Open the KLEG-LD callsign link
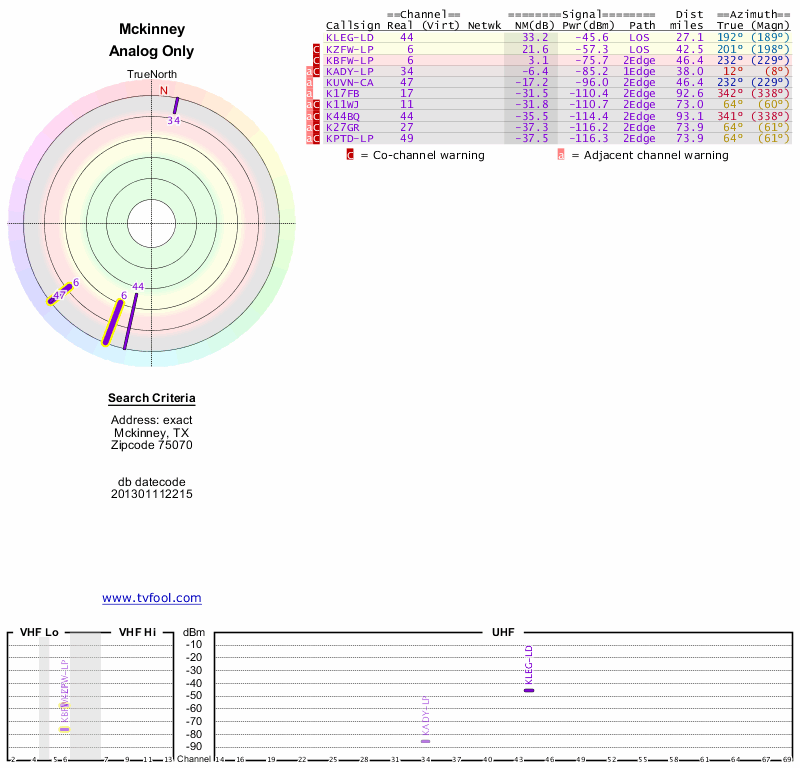800x768 pixels. (348, 38)
